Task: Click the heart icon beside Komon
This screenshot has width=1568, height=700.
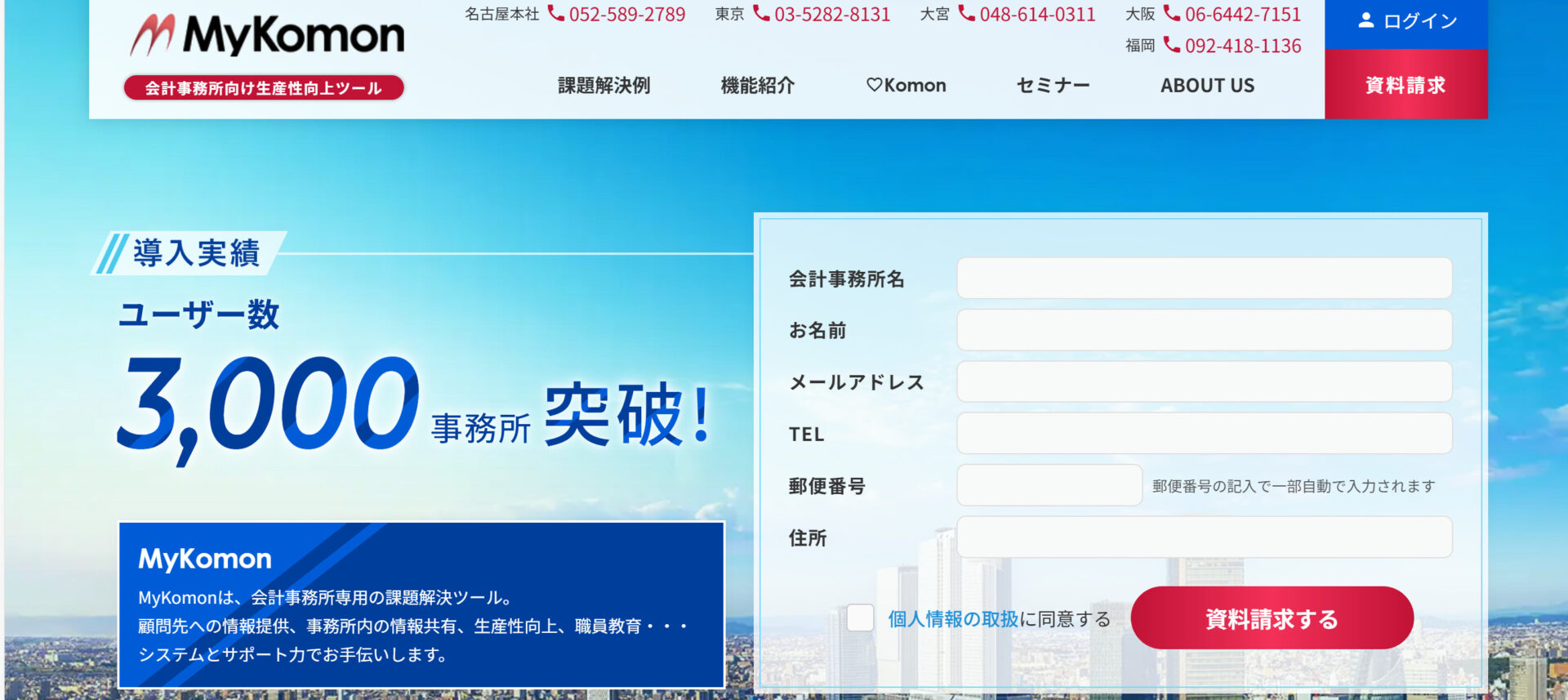Action: (x=874, y=85)
